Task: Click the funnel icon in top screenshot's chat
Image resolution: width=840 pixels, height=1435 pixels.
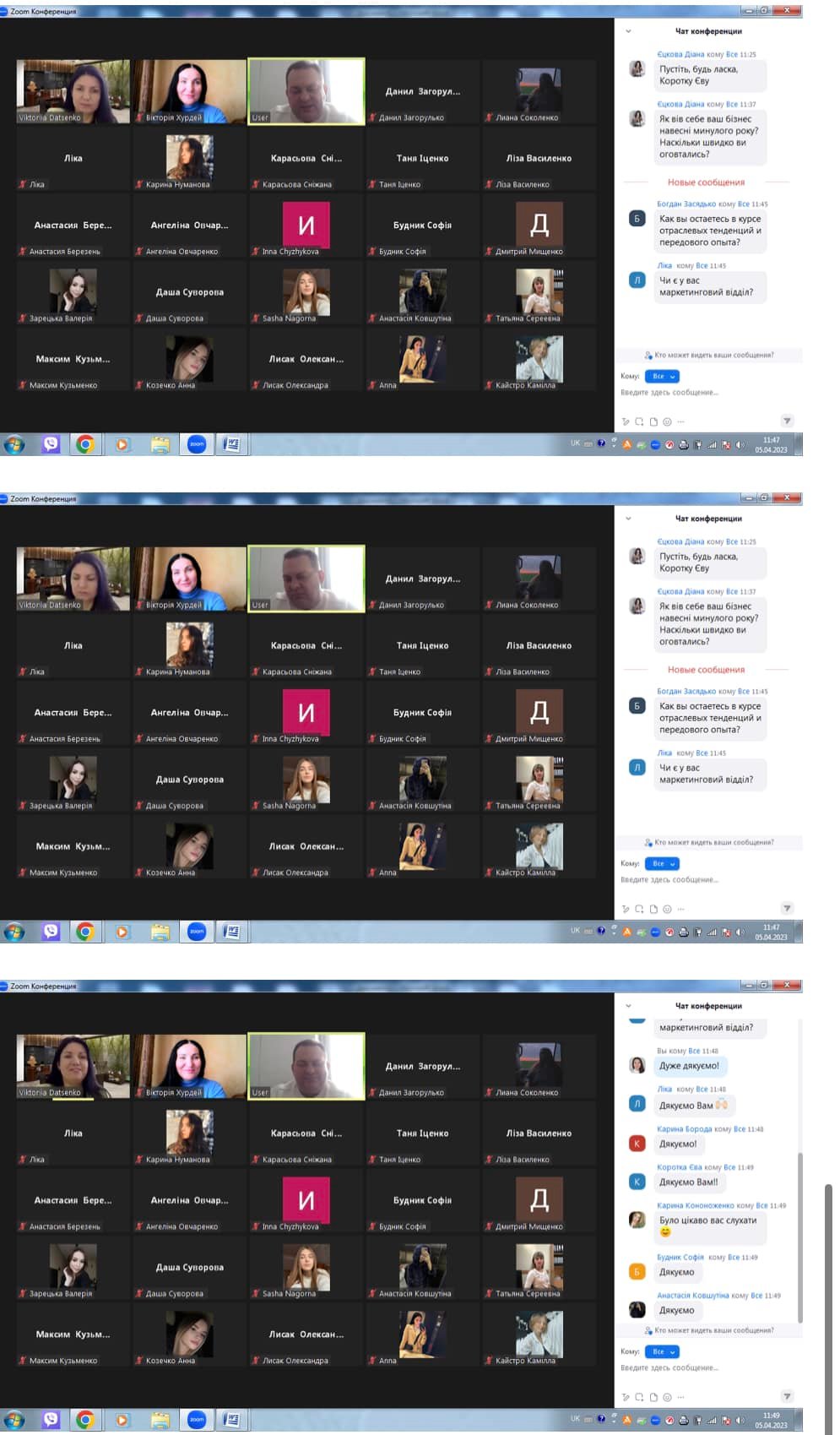Action: pos(787,421)
